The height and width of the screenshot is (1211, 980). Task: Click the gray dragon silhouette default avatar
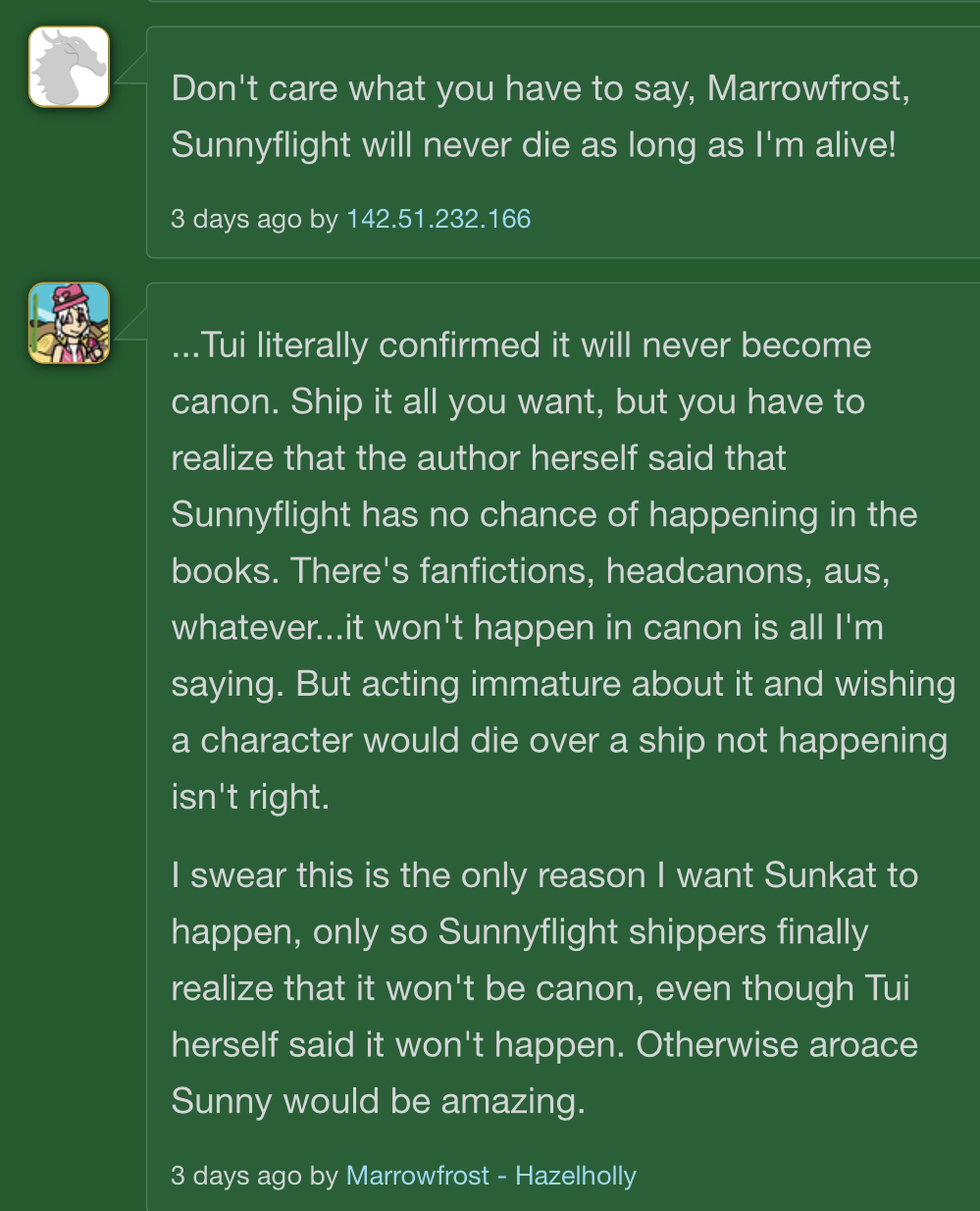coord(69,67)
